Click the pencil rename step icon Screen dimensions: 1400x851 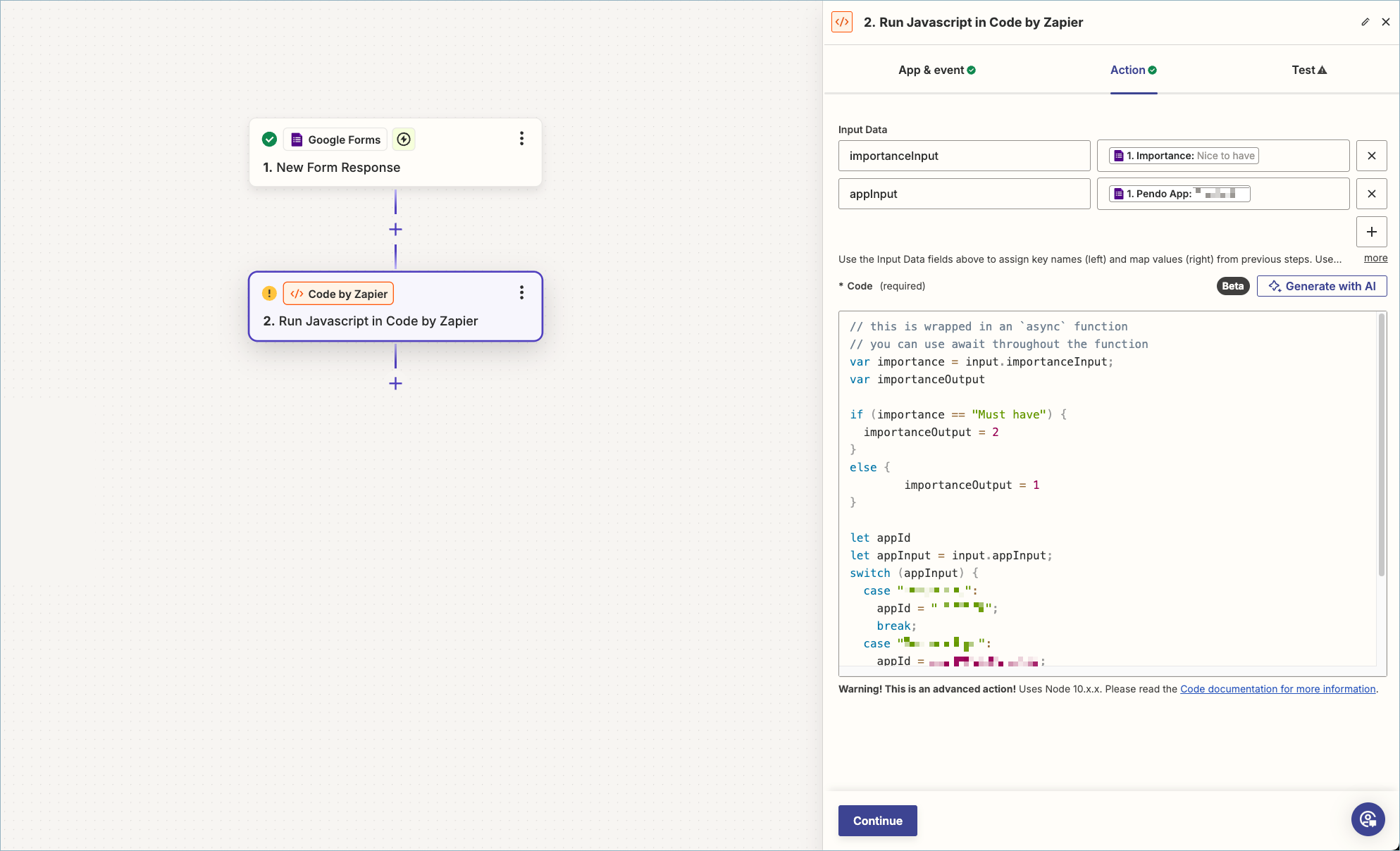(x=1365, y=22)
